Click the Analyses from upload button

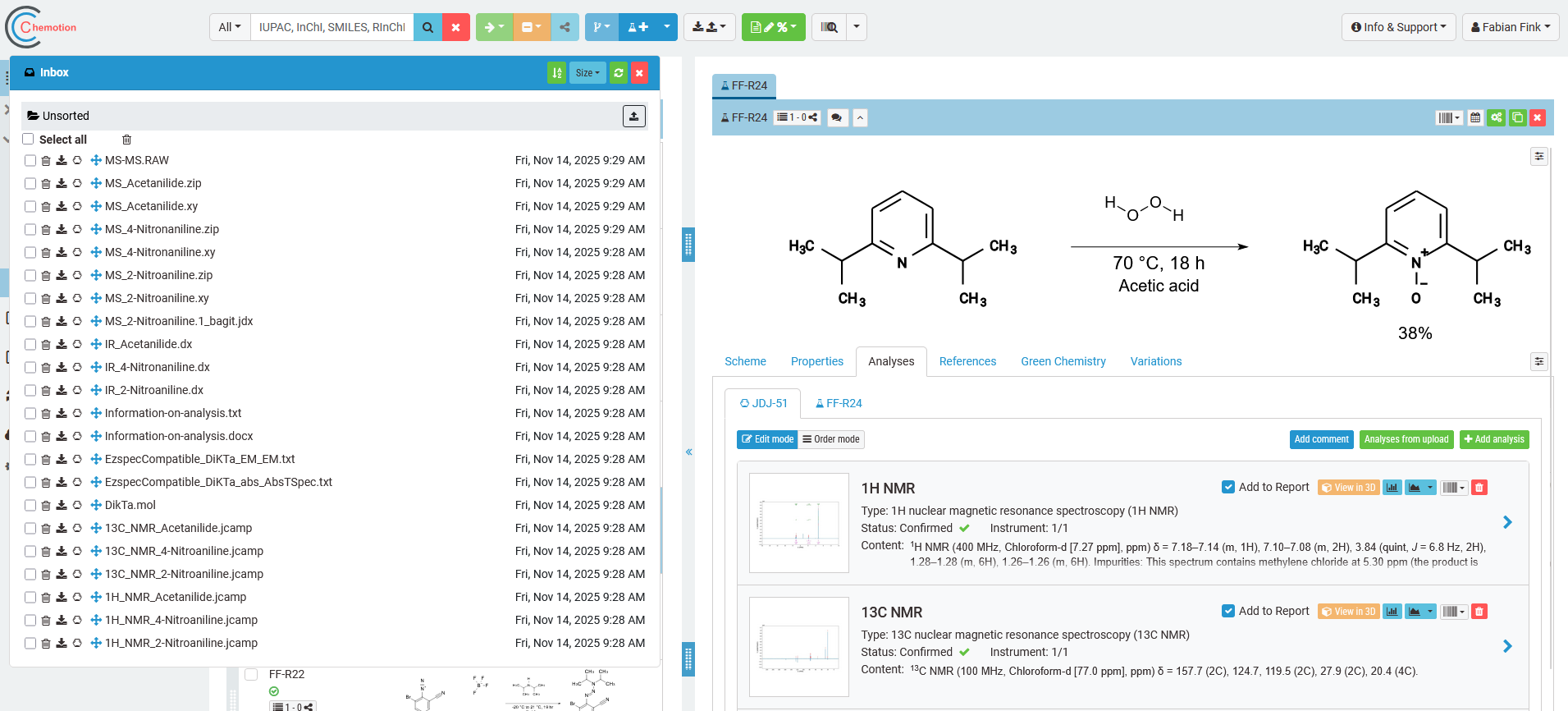click(x=1406, y=439)
